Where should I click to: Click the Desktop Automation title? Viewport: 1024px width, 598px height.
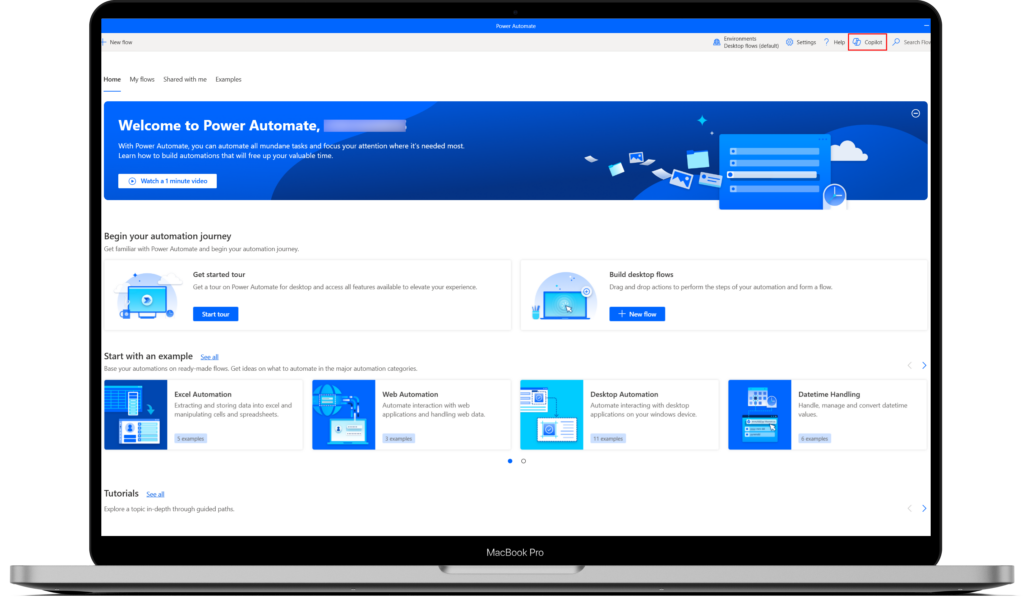624,394
